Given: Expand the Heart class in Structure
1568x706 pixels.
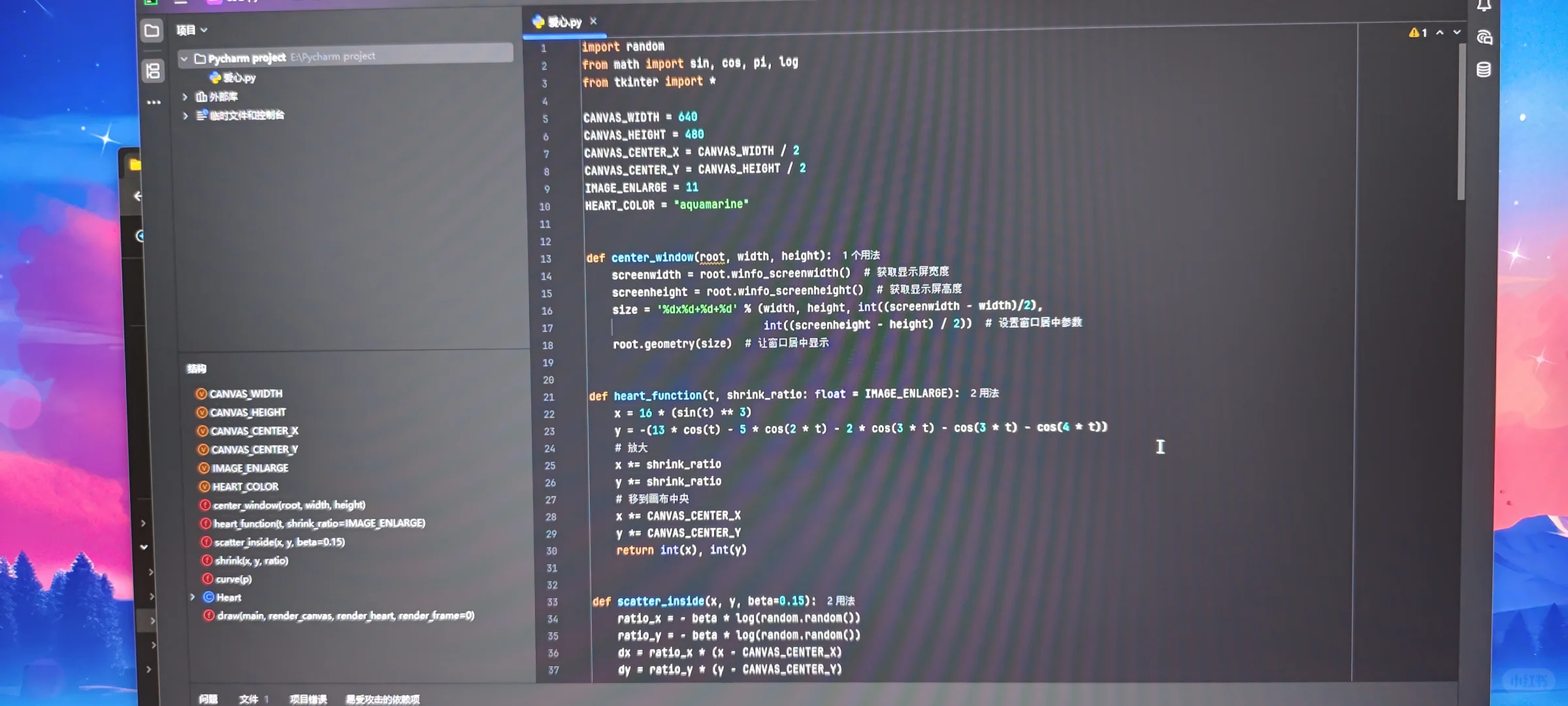Looking at the screenshot, I should click(x=193, y=597).
